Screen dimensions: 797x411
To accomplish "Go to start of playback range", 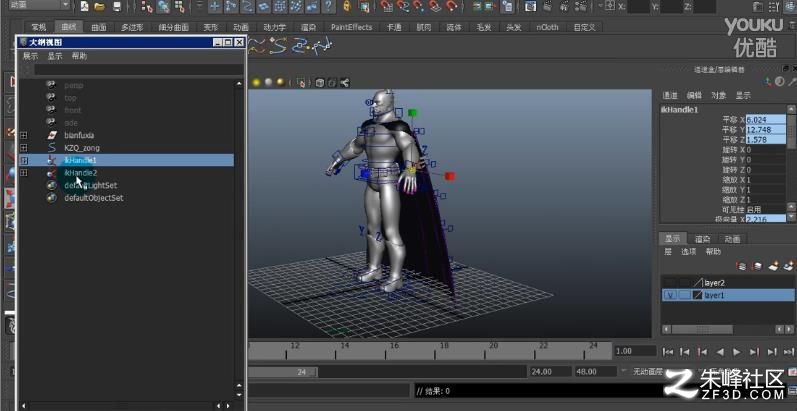I will 668,352.
